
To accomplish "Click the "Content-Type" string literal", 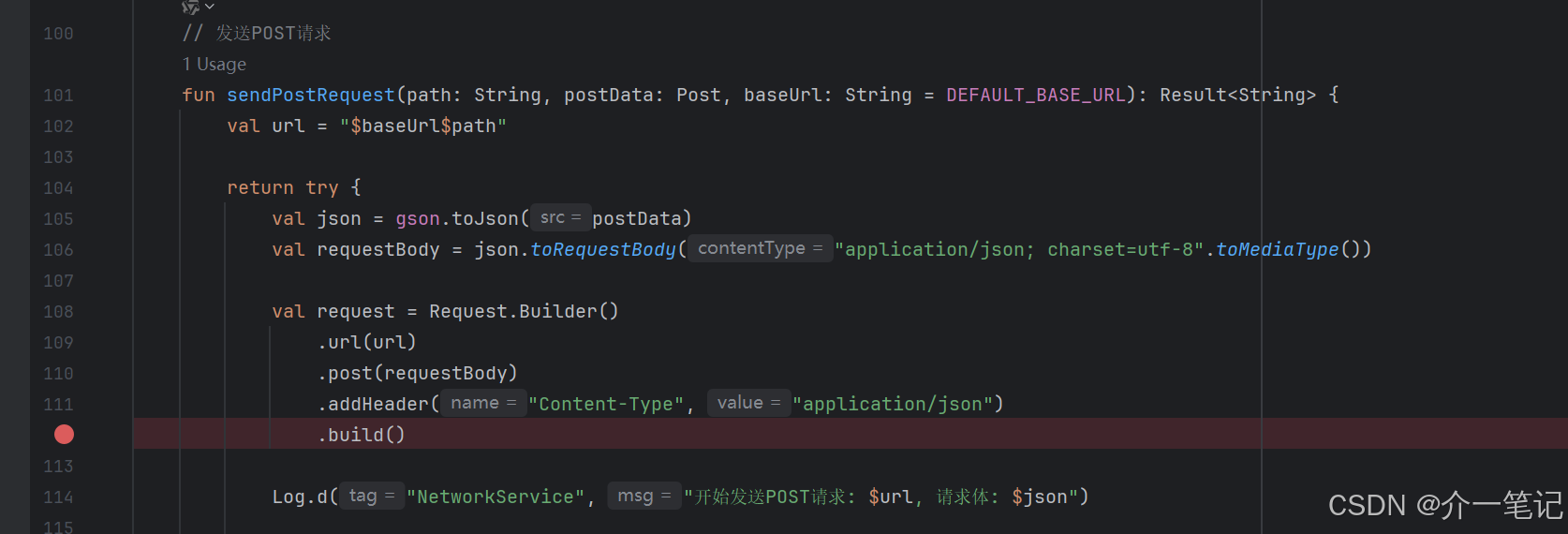I will point(606,404).
